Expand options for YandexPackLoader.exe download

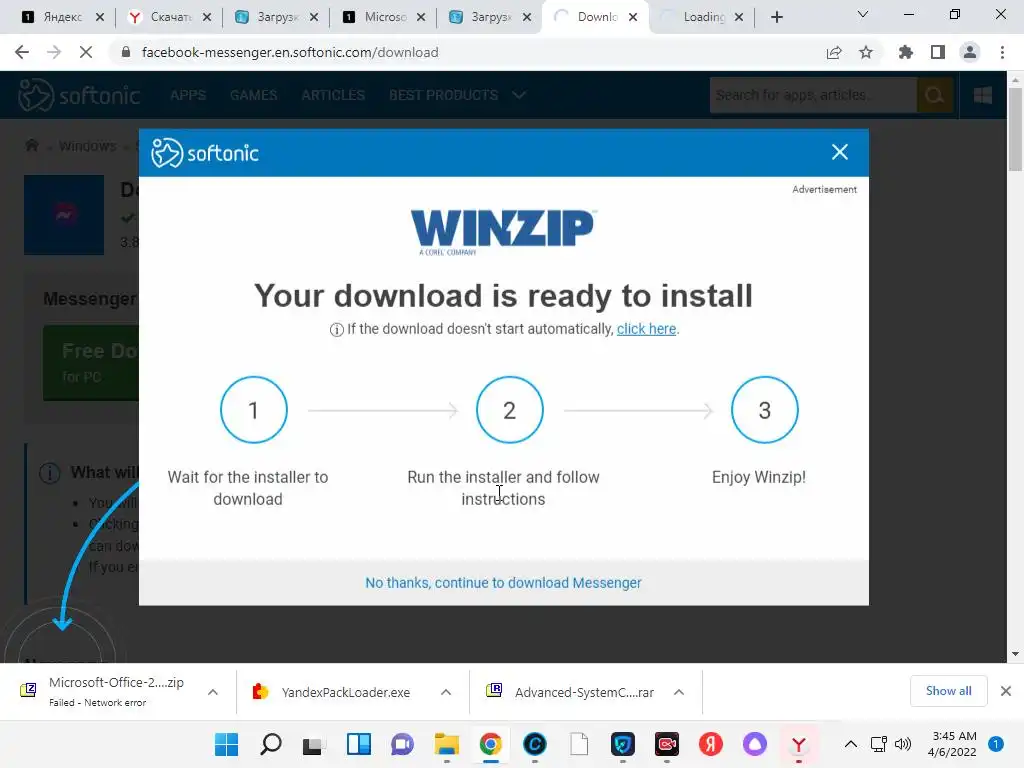[446, 692]
